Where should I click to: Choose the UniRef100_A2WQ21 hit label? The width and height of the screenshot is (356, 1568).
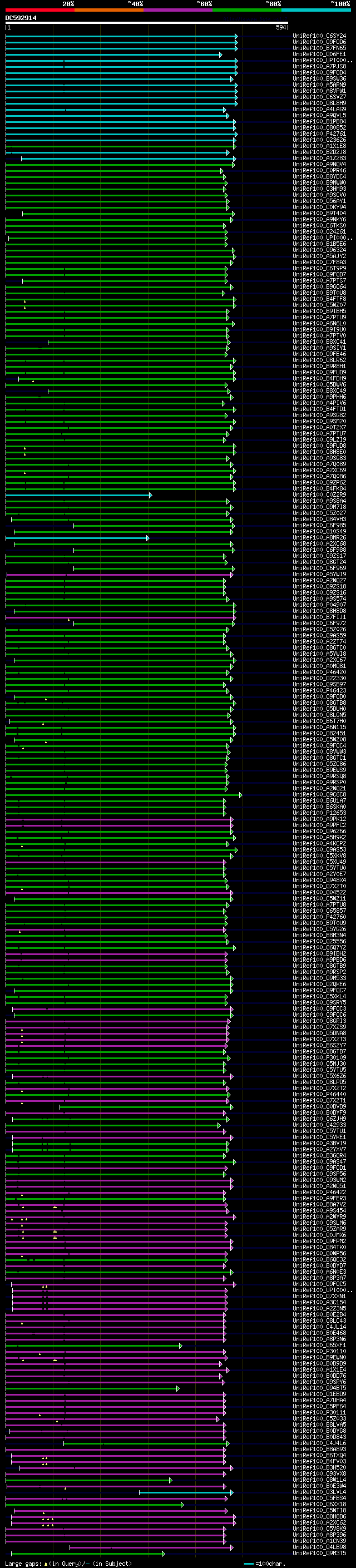(319, 789)
